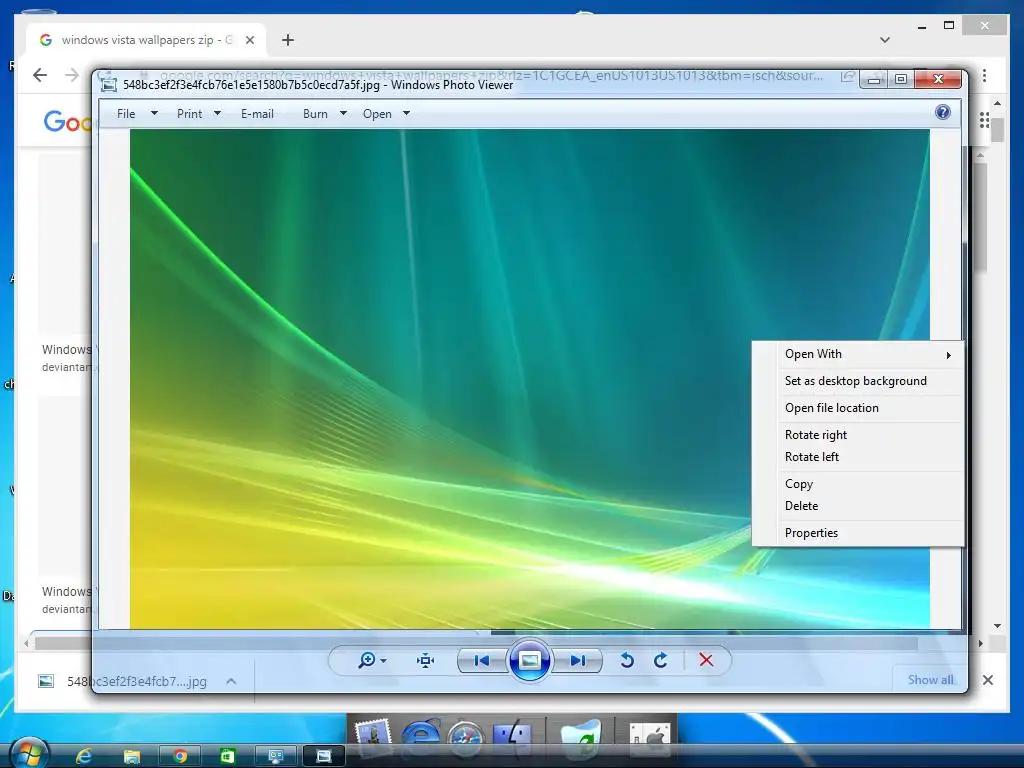Click the Google logo in Chrome

[x=67, y=121]
